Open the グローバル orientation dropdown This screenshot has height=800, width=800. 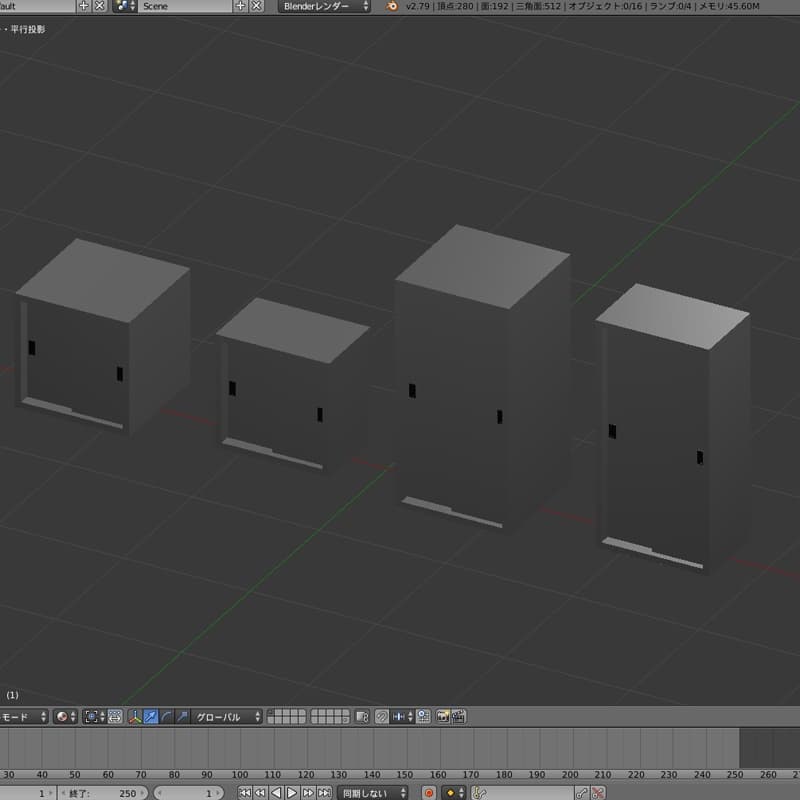(228, 716)
